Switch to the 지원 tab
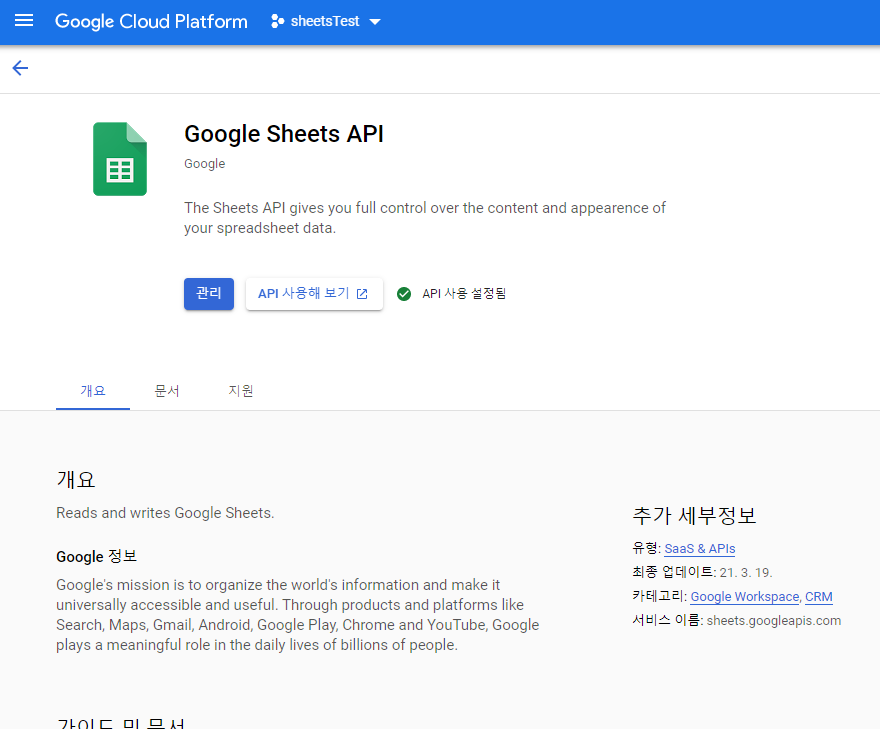Viewport: 880px width, 729px height. click(241, 391)
